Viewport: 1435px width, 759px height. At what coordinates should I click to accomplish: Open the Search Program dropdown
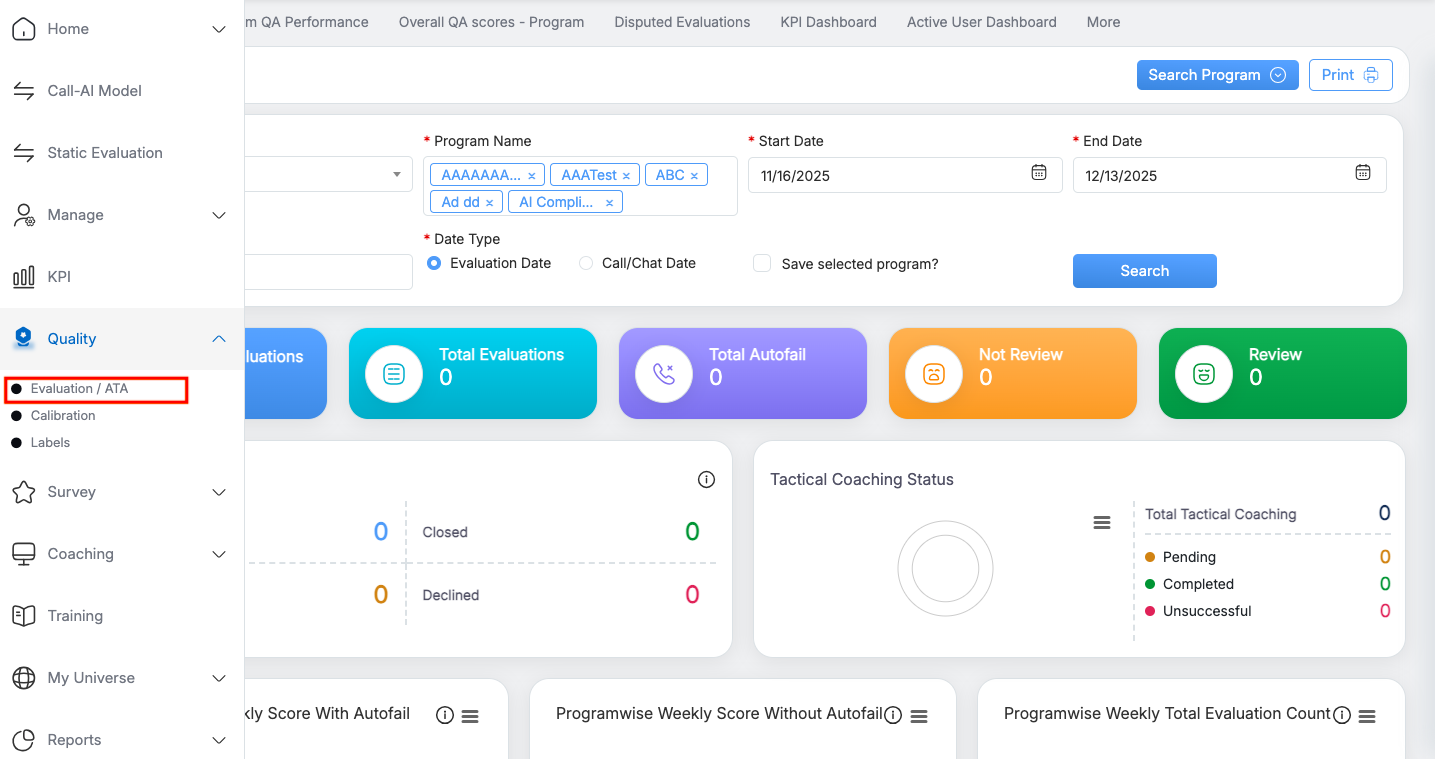pos(1217,75)
